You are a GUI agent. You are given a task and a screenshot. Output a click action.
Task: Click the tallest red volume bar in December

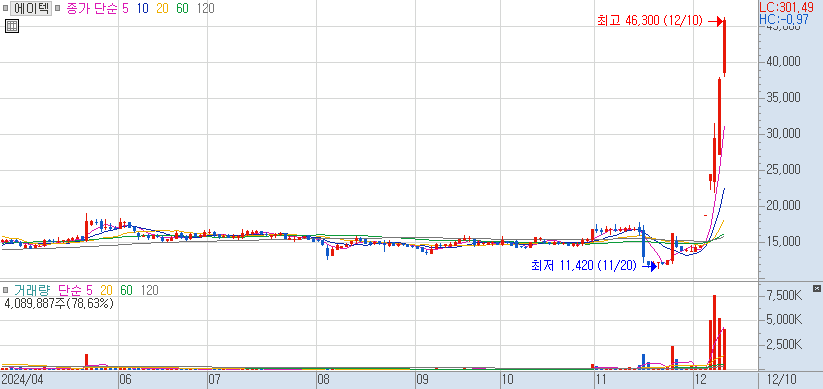714,332
